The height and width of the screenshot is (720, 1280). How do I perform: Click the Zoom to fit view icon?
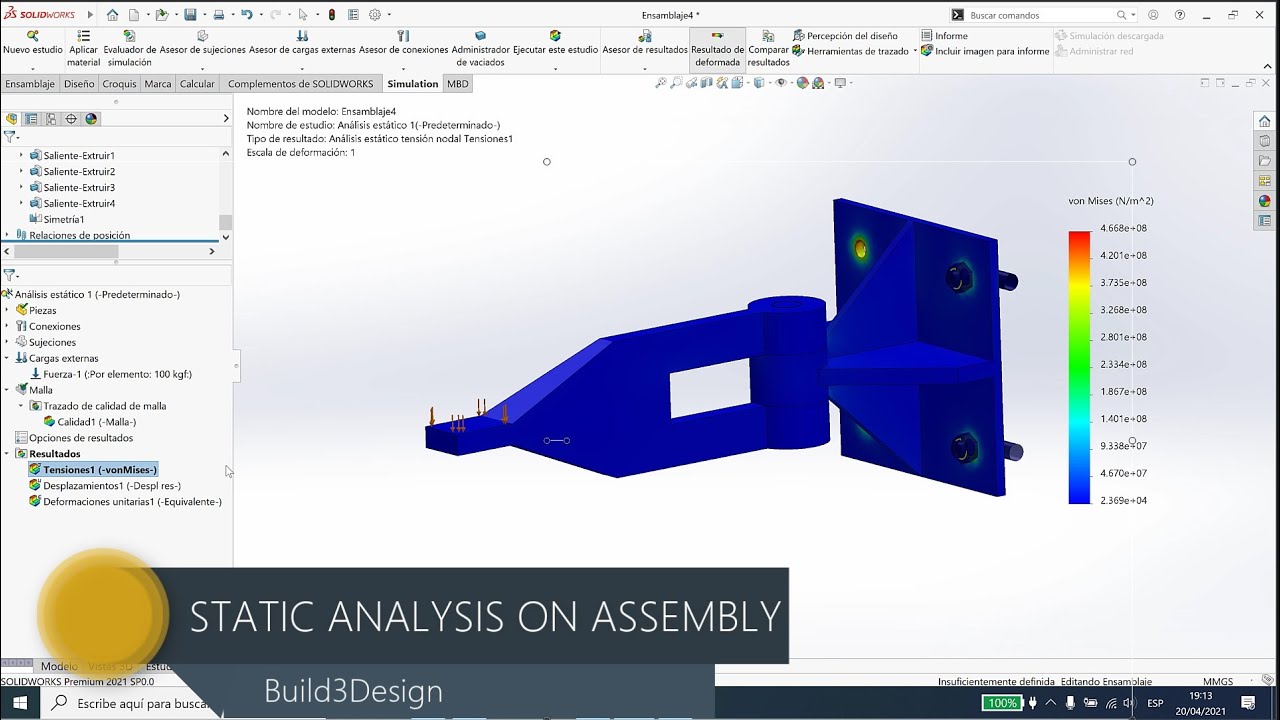tap(660, 83)
